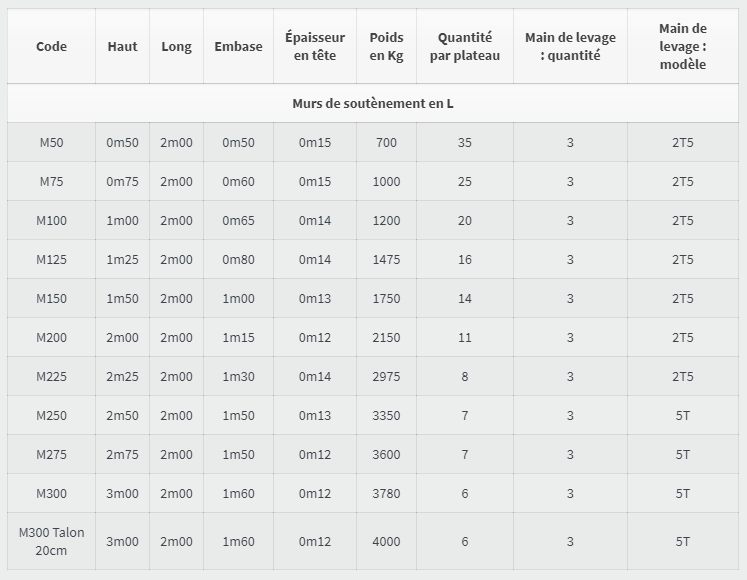Click the 'Murs de soutènement en L' title row

pos(373,103)
